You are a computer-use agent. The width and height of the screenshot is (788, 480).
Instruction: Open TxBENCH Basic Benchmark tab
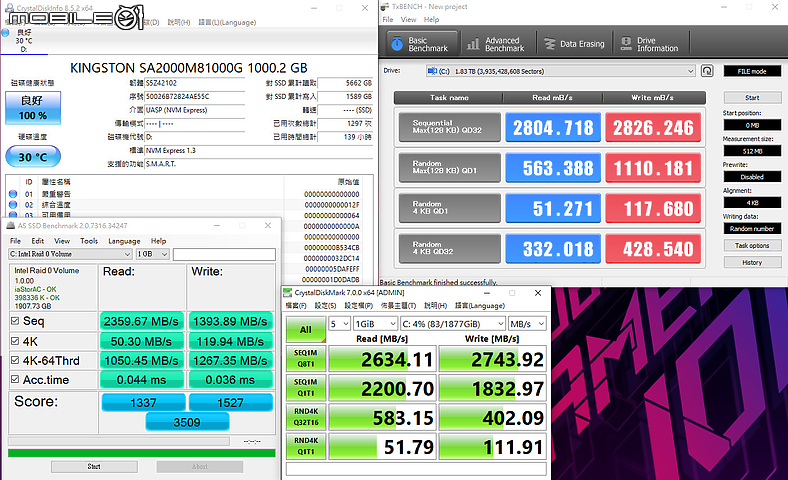pyautogui.click(x=422, y=44)
